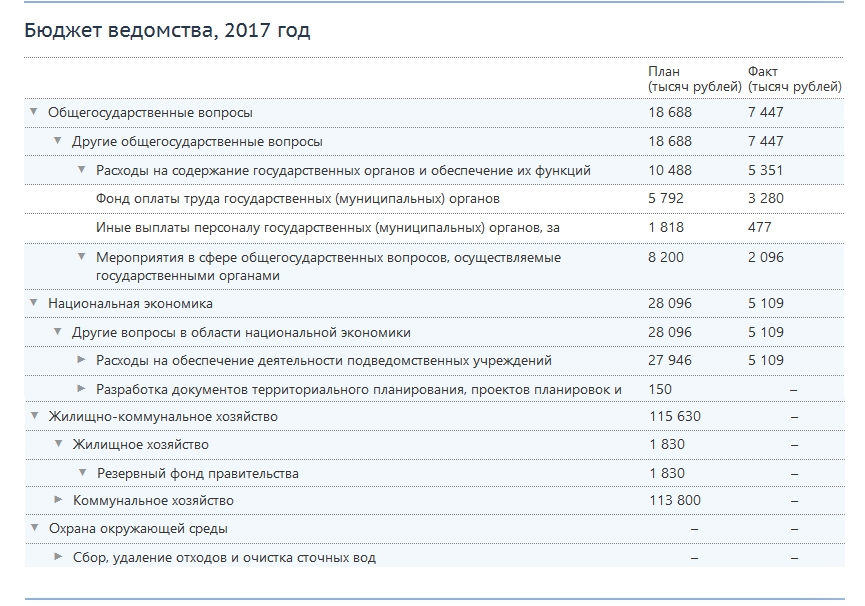The image size is (865, 606).
Task: Click the Факт (тысяч рублей) column header
Action: click(795, 79)
